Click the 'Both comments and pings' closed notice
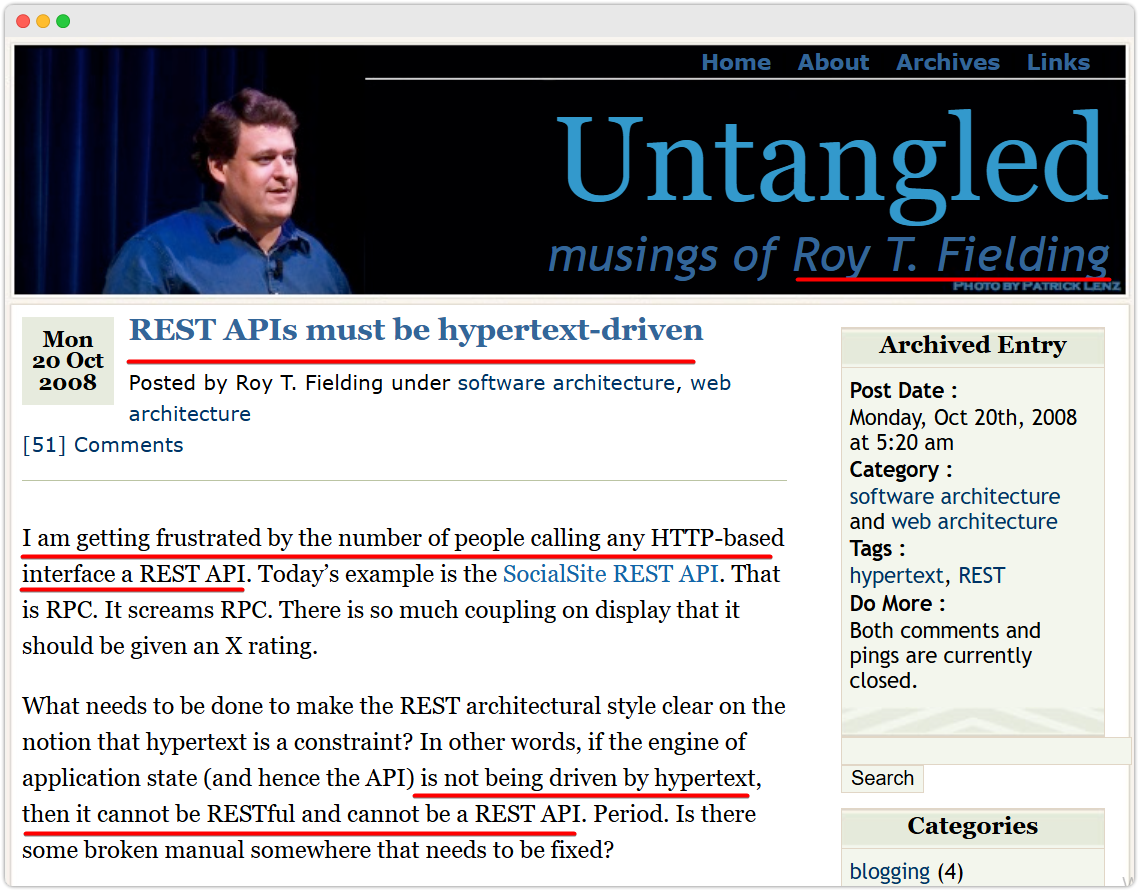This screenshot has width=1139, height=891. (944, 656)
